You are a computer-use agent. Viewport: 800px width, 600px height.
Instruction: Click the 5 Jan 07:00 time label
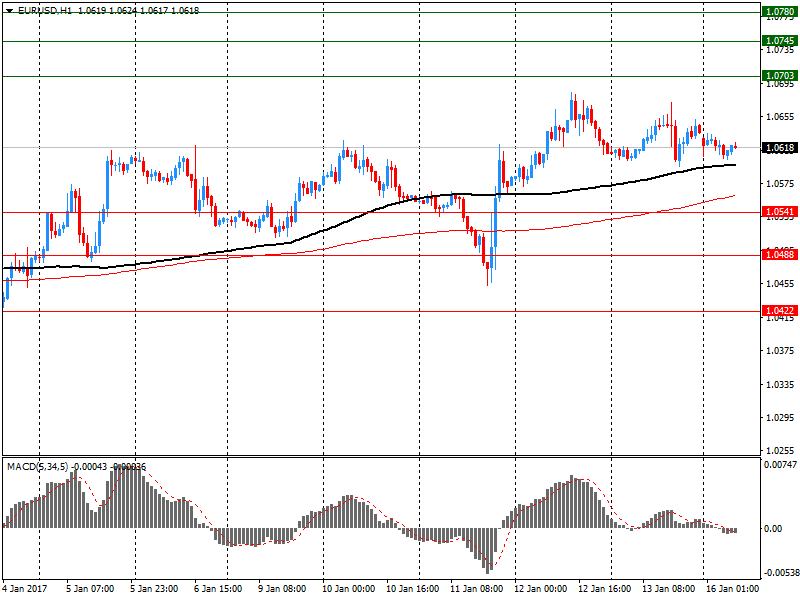click(x=90, y=589)
